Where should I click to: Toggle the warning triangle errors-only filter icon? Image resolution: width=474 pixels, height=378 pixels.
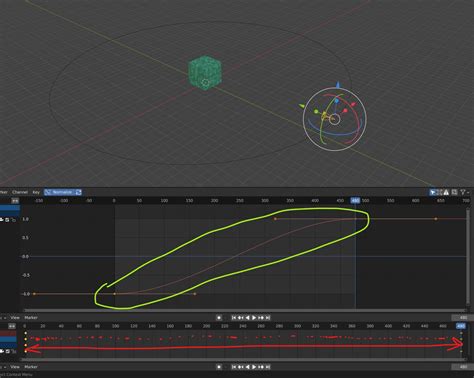(446, 192)
